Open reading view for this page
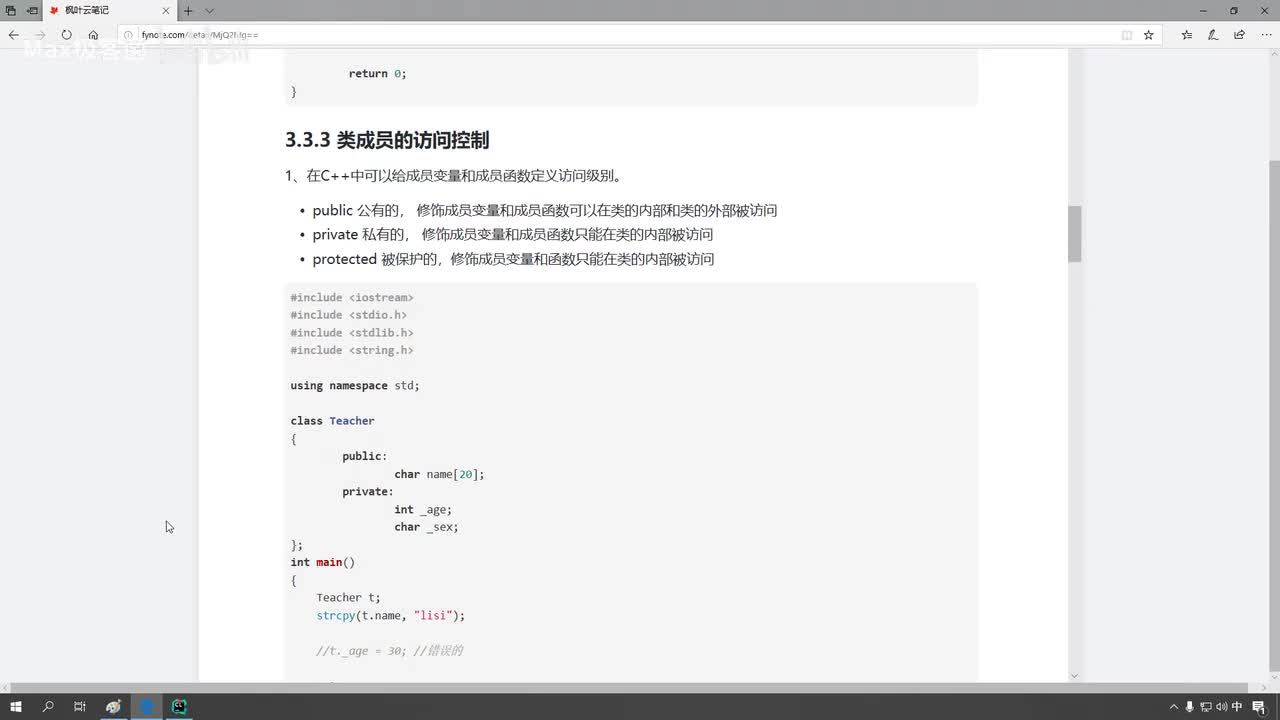Screen dimensions: 1280x720 coord(1127,34)
